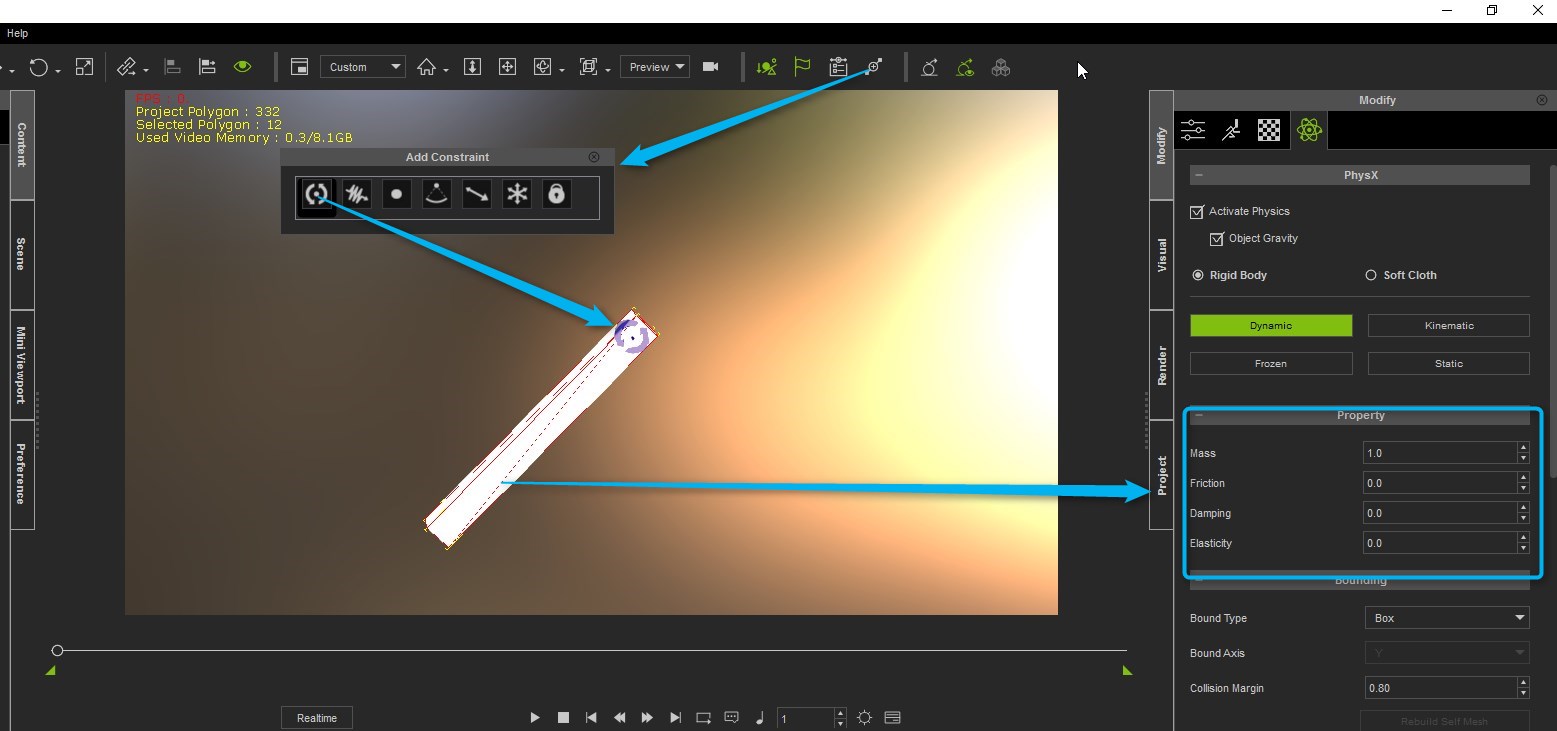Click the Realtime button
1557x731 pixels.
click(317, 718)
